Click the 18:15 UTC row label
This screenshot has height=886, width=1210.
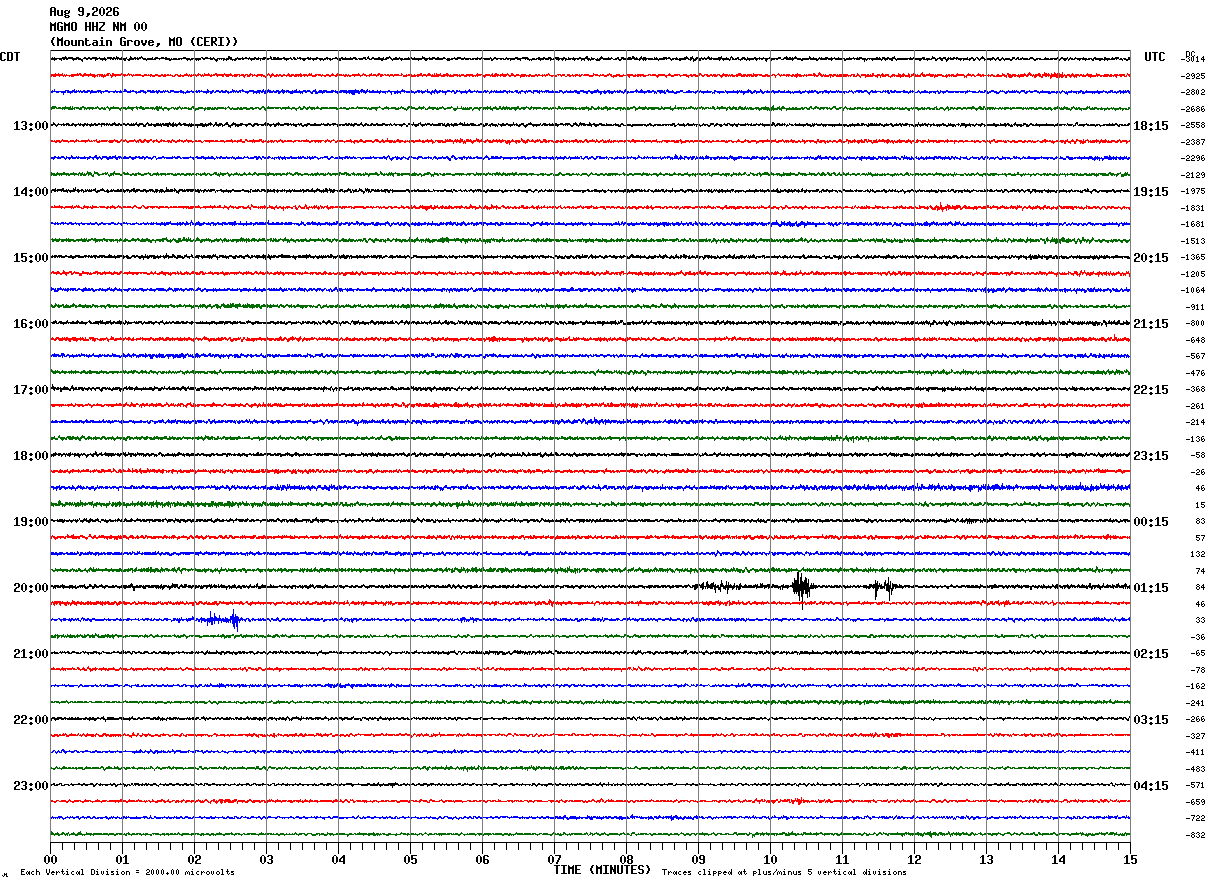click(x=1150, y=126)
